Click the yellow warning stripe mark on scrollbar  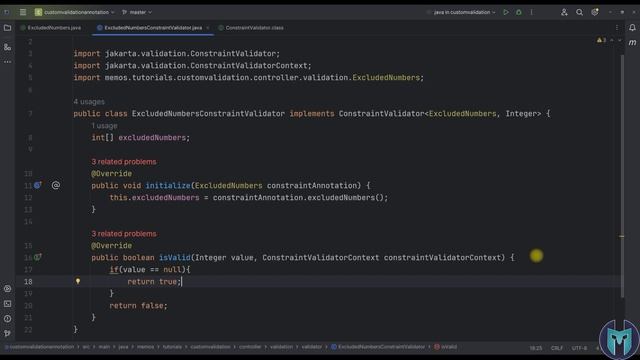point(622,236)
